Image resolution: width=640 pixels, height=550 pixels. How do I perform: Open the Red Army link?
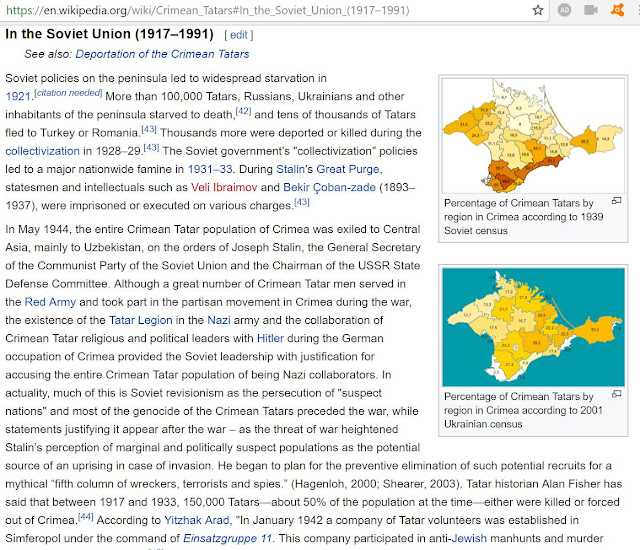(50, 302)
